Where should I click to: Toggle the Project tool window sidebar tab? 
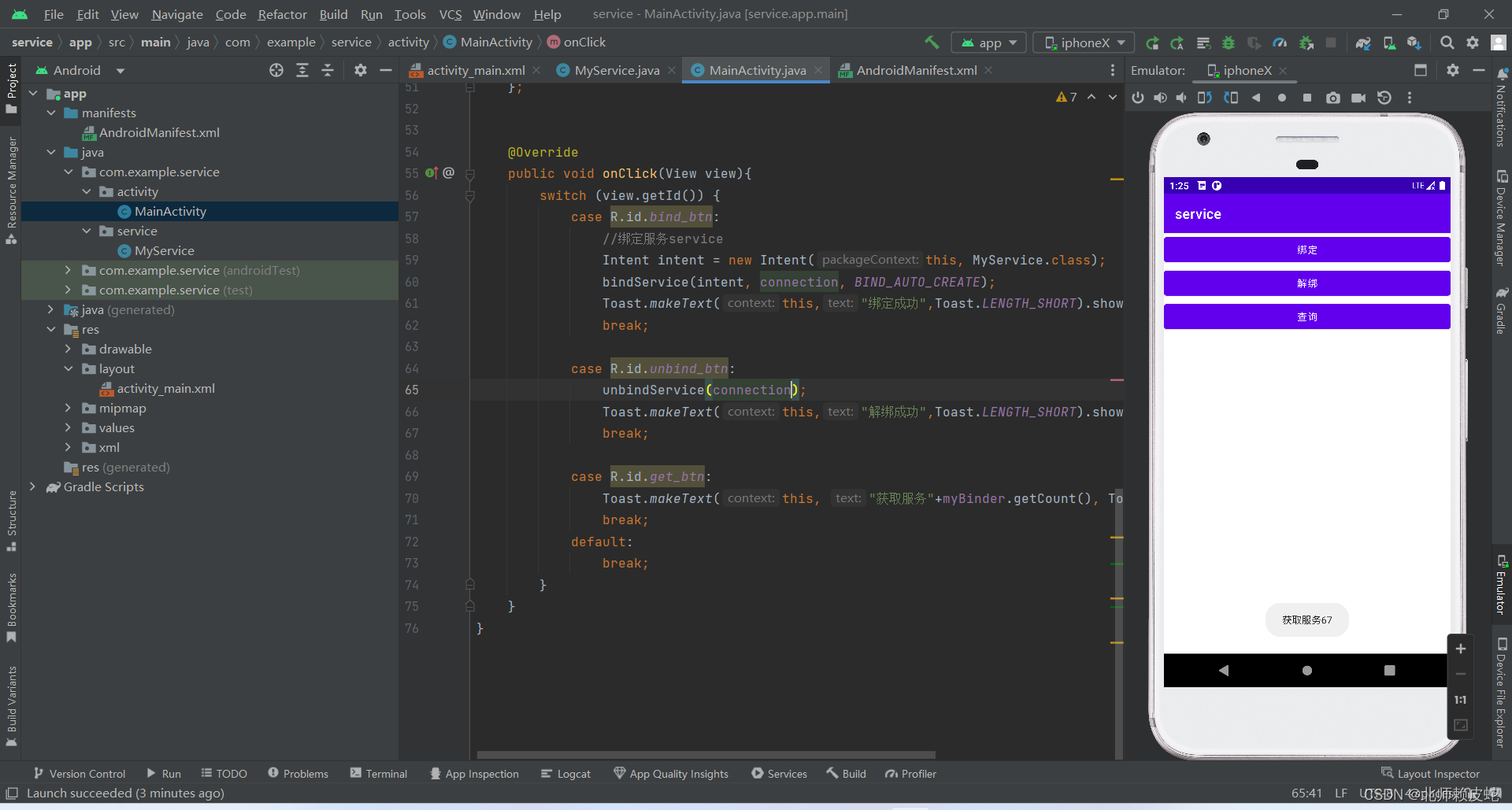[12, 87]
